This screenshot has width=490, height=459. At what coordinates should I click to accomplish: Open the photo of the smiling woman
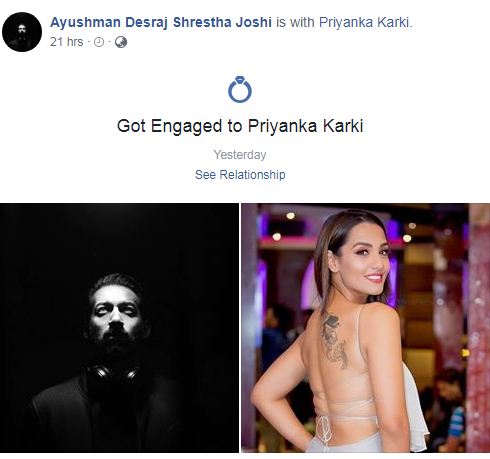click(x=366, y=328)
